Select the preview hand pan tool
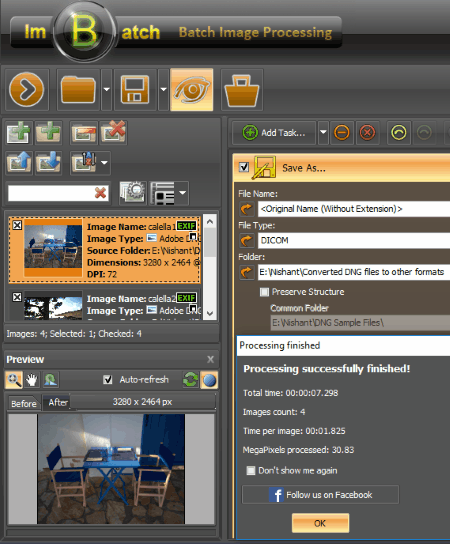This screenshot has width=450, height=544. click(32, 380)
